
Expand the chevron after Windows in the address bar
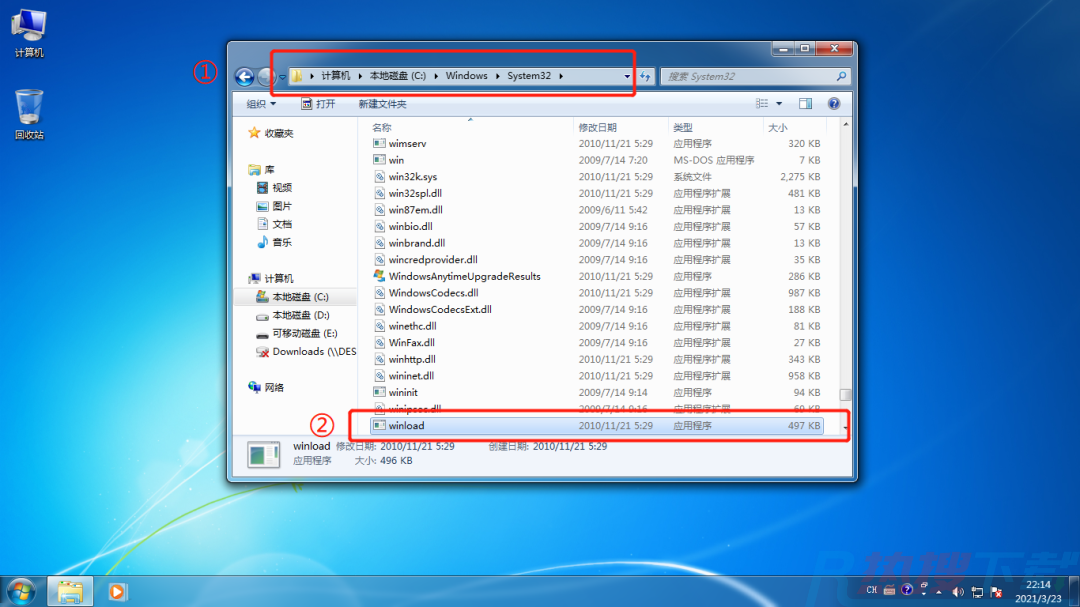497,76
